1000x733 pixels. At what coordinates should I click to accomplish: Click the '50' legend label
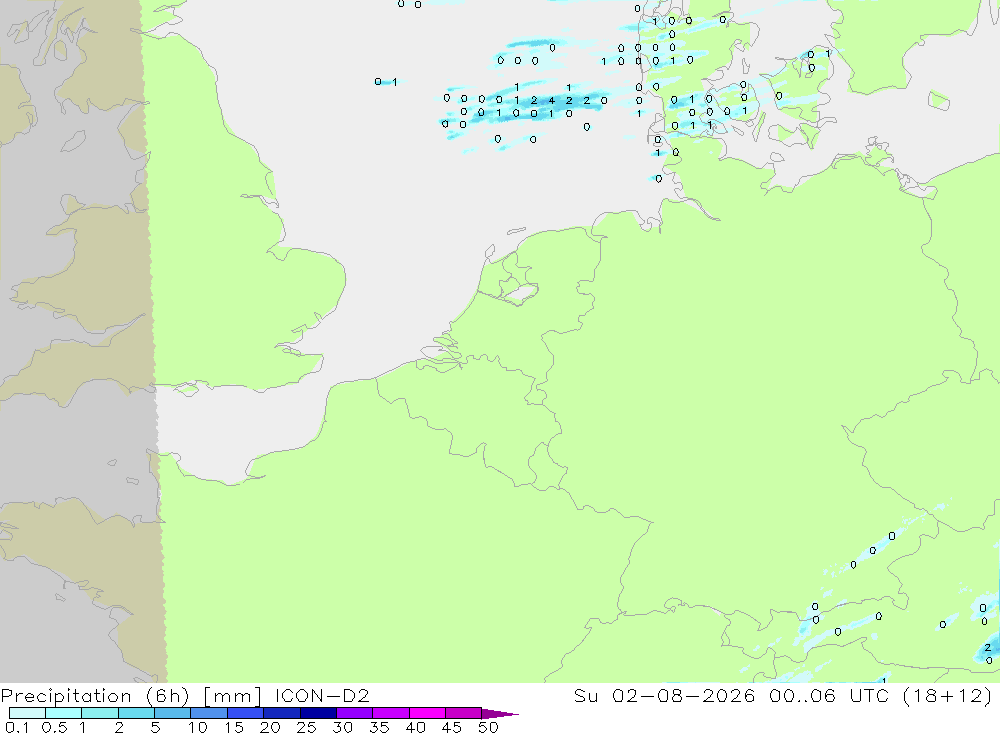coord(488,727)
